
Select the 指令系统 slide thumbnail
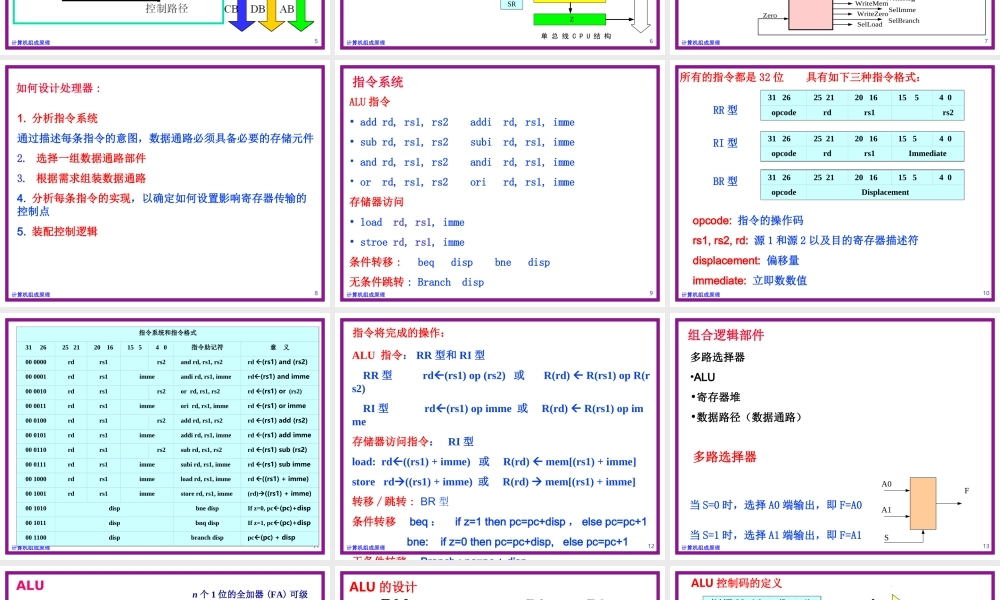(x=500, y=183)
